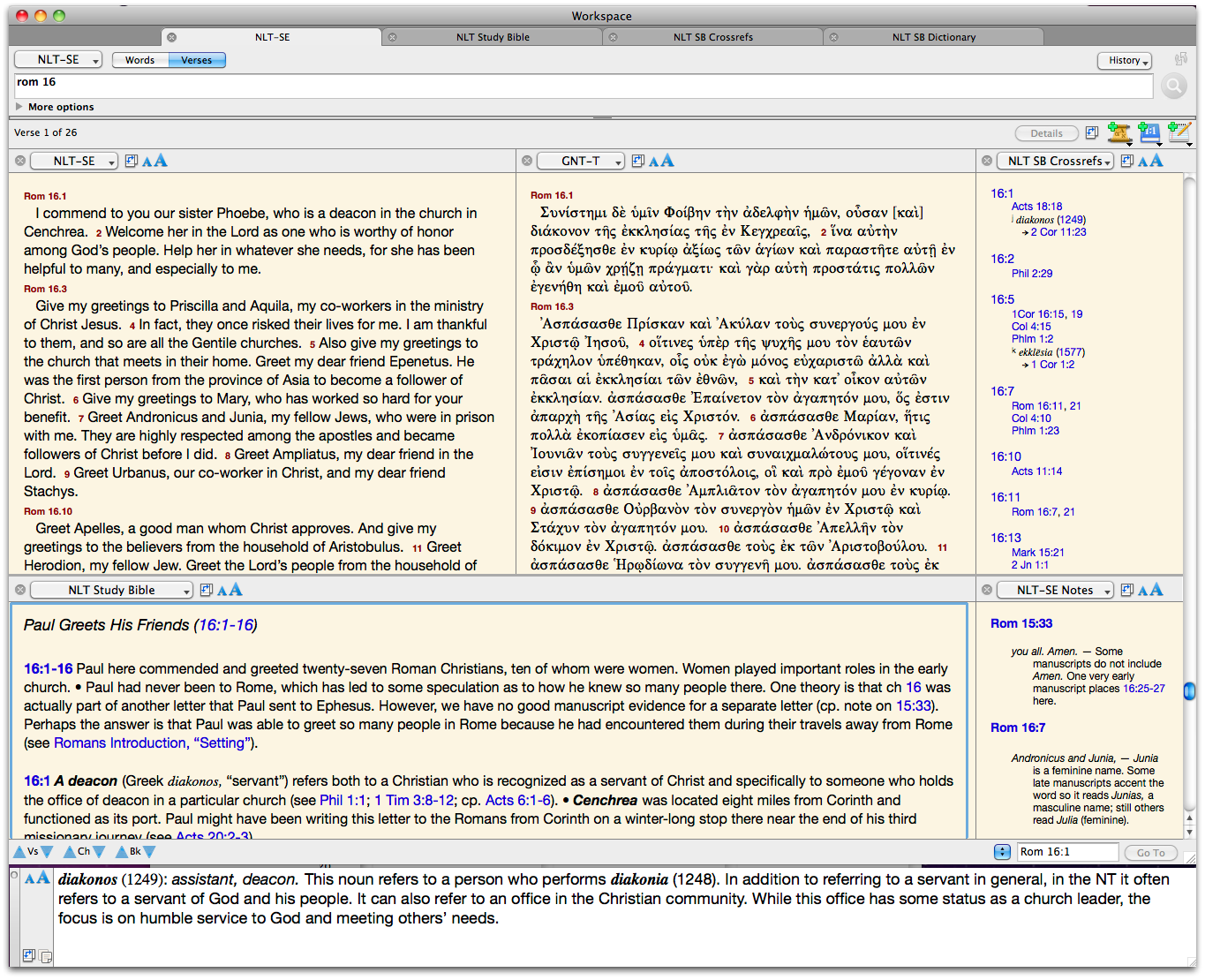Click the search magnifier button
This screenshot has height=980, width=1205.
(1173, 86)
